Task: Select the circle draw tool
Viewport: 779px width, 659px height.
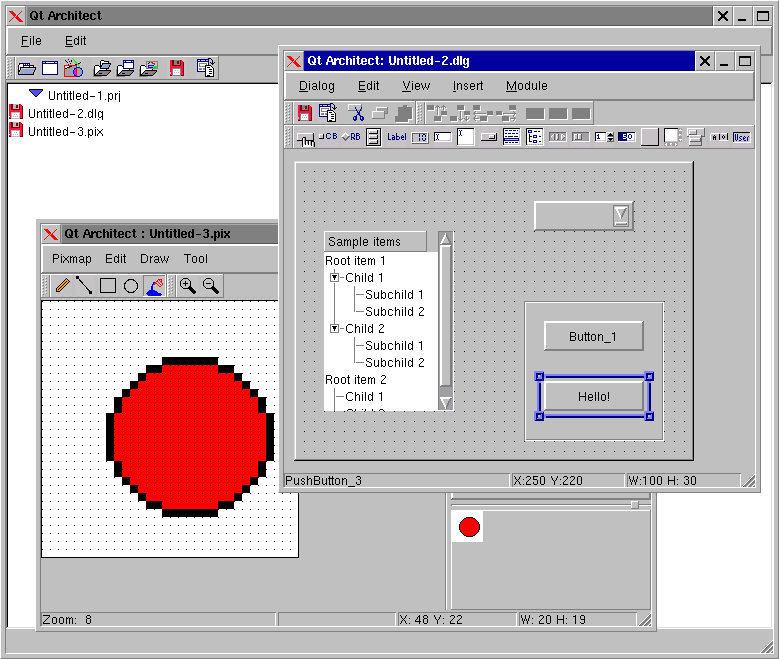Action: click(131, 286)
